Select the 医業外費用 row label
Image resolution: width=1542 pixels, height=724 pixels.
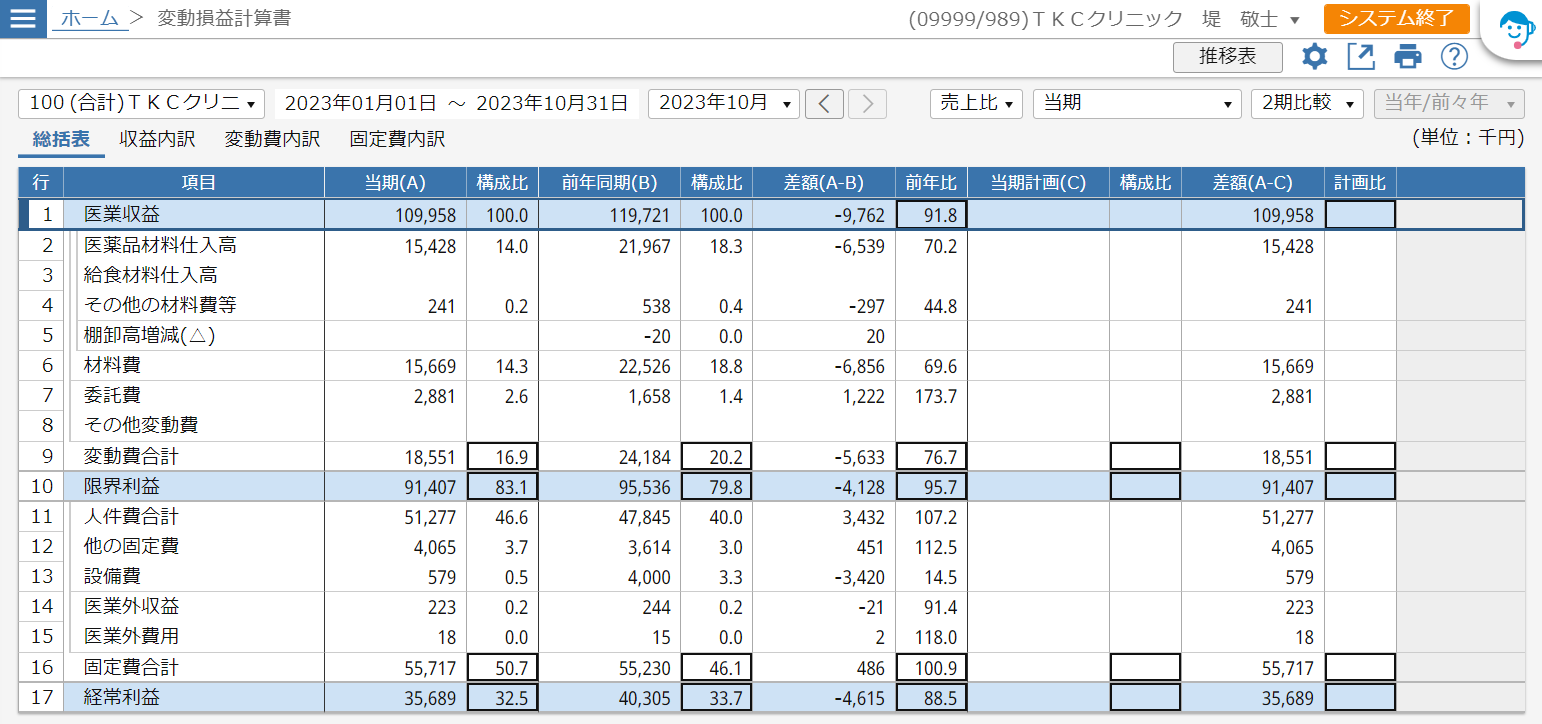click(x=131, y=637)
